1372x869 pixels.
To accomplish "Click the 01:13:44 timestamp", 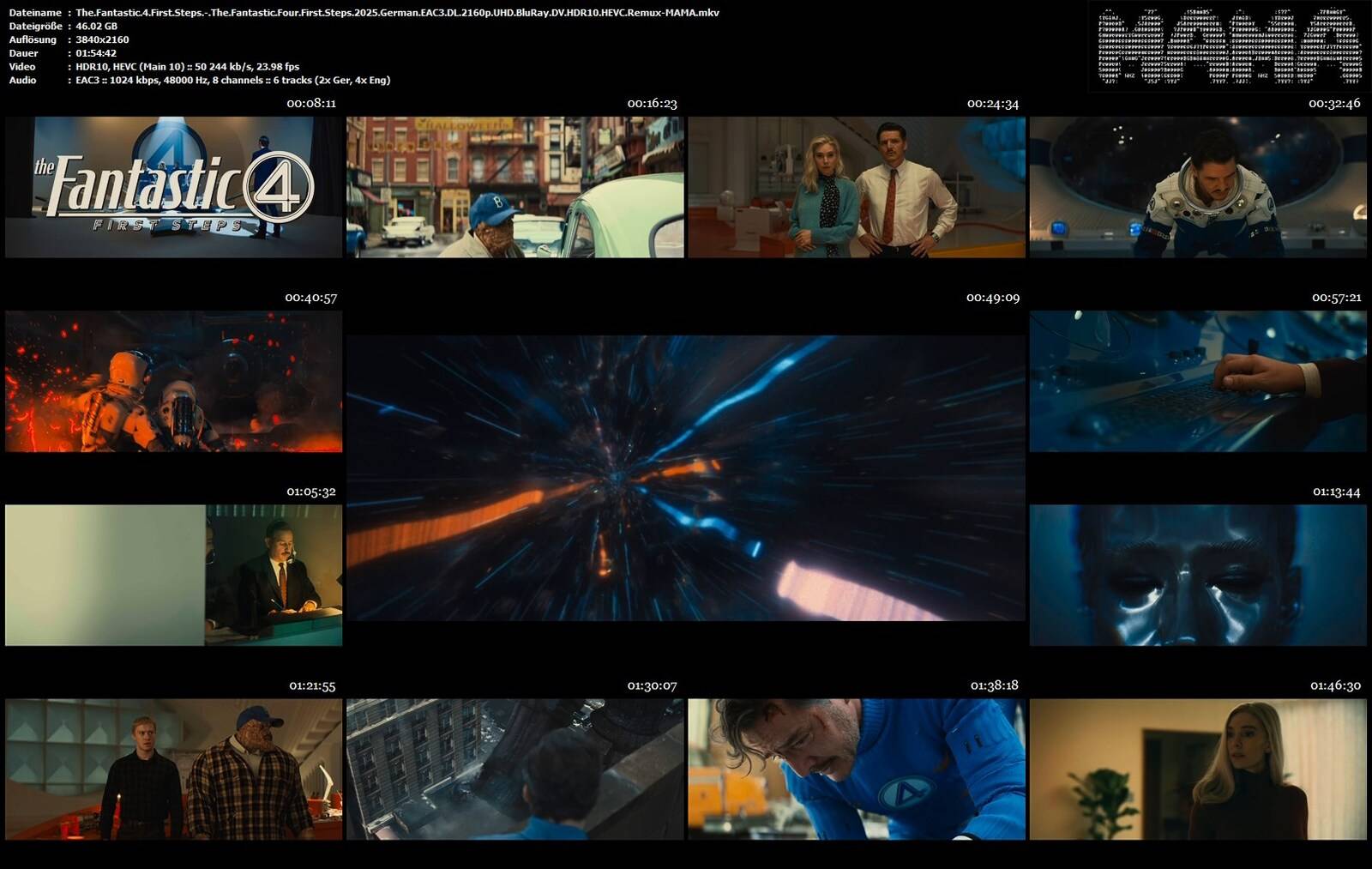I will [1336, 492].
